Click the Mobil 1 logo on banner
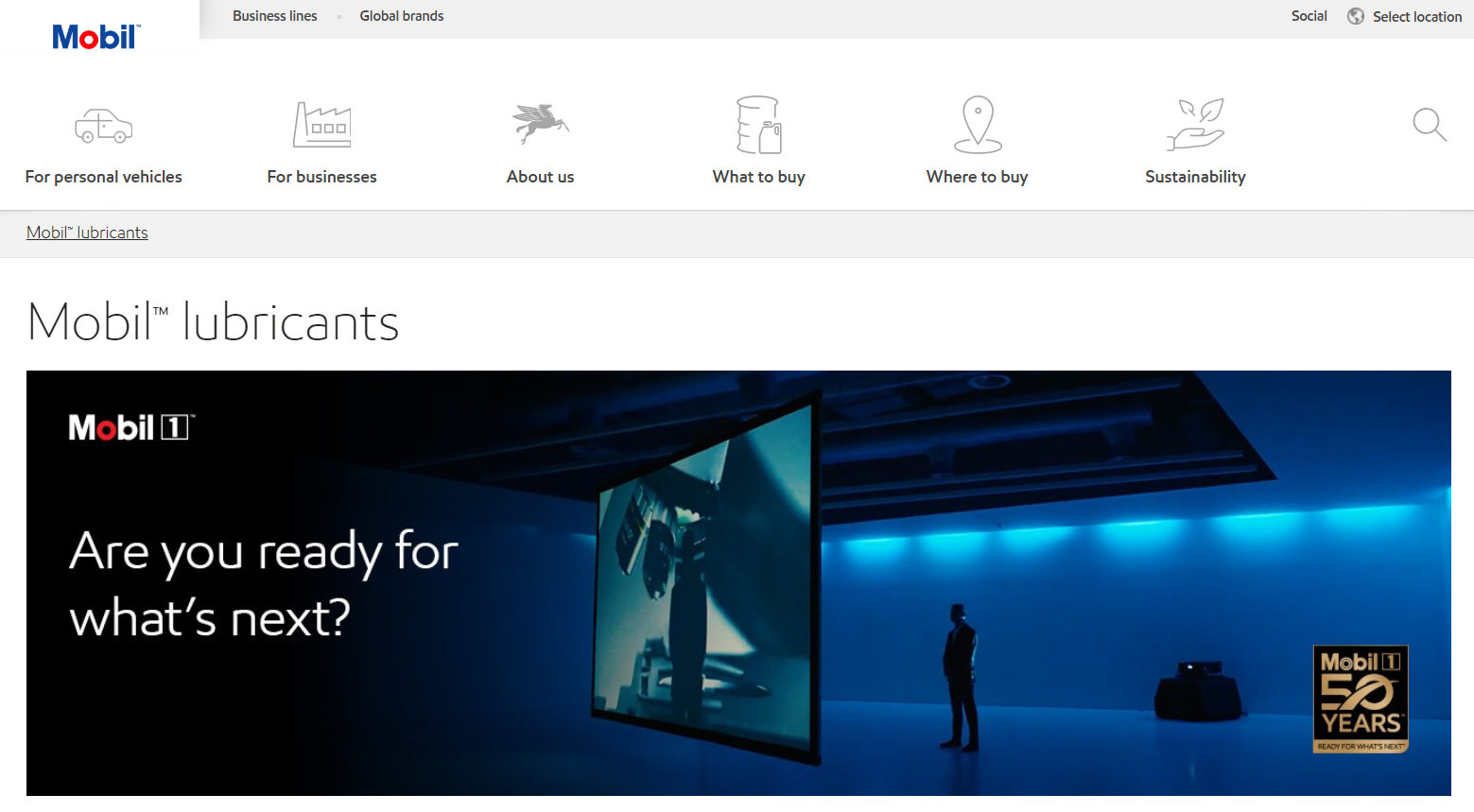Viewport: 1474px width, 812px height. (x=131, y=427)
